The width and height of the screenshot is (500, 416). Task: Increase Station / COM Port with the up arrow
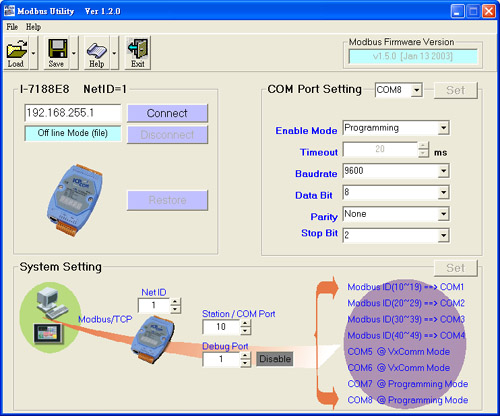[245, 323]
